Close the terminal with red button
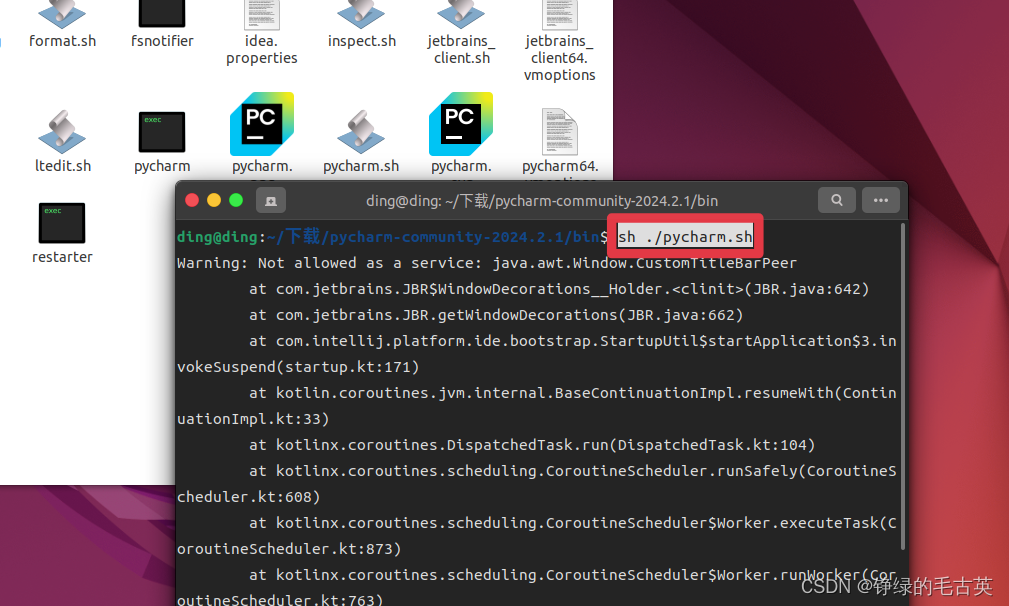This screenshot has height=606, width=1009. [x=192, y=200]
